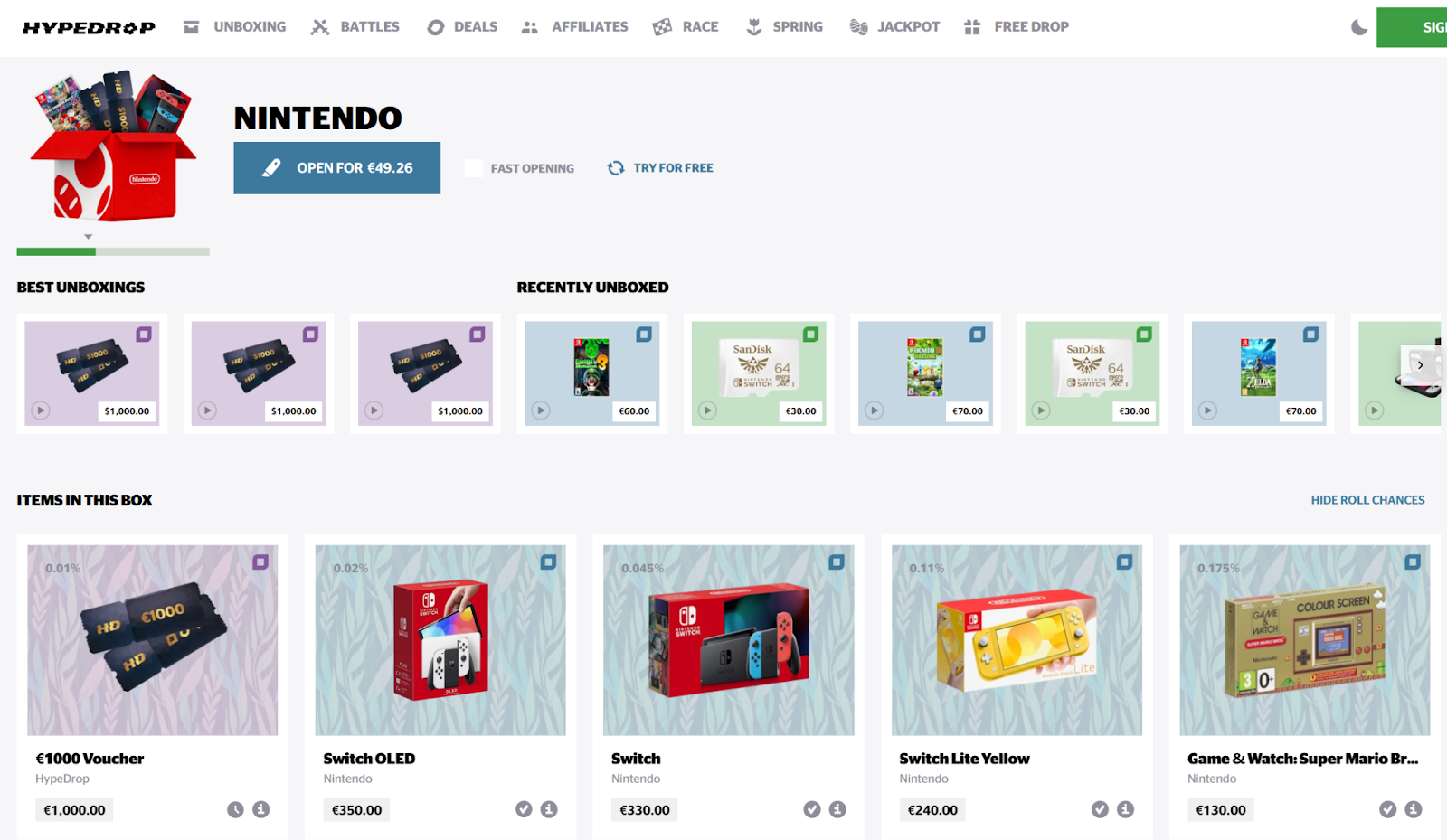Click the HypeDrop logo

coord(89,28)
